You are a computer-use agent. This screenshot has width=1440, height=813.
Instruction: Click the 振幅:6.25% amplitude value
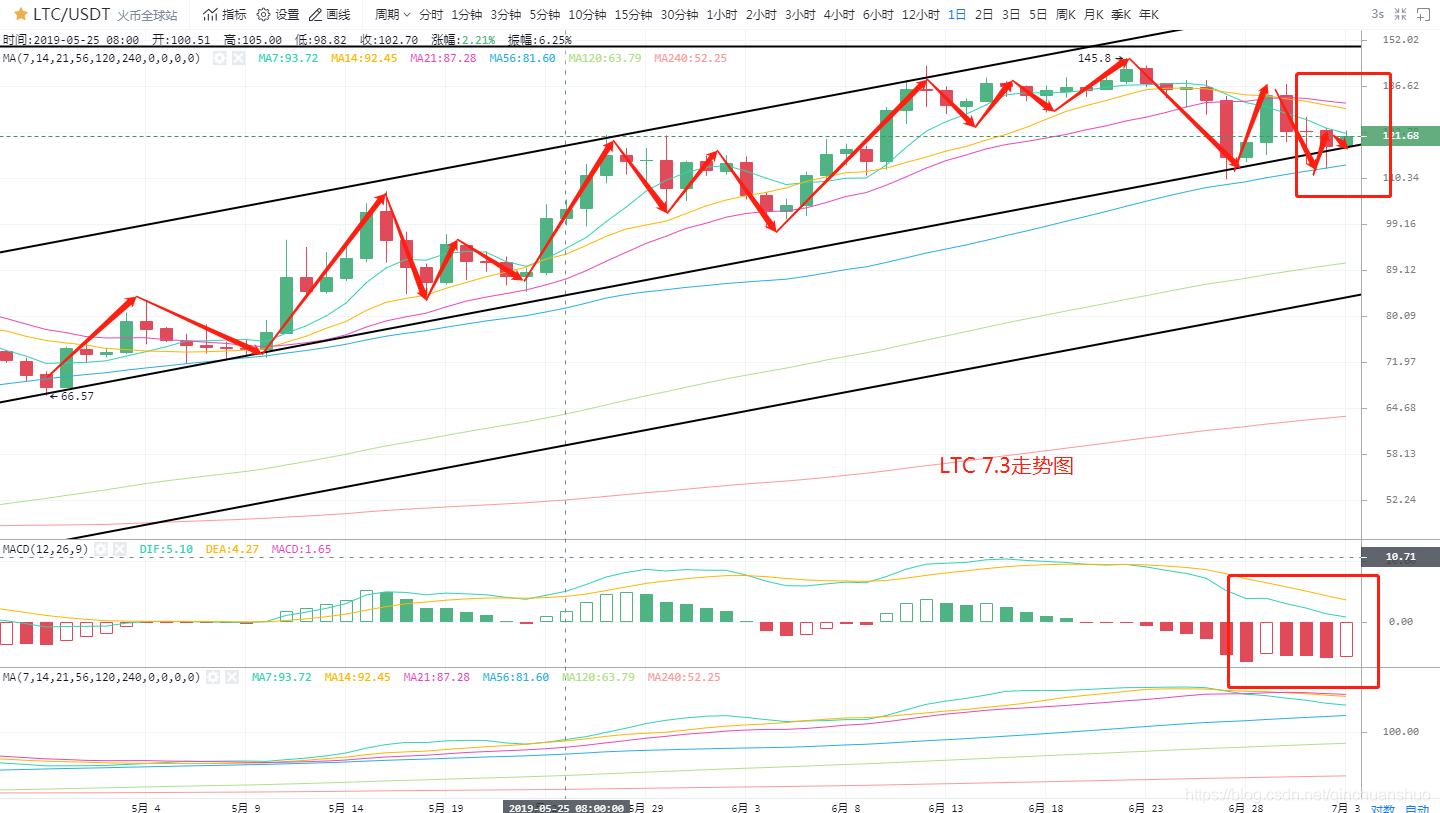point(540,40)
